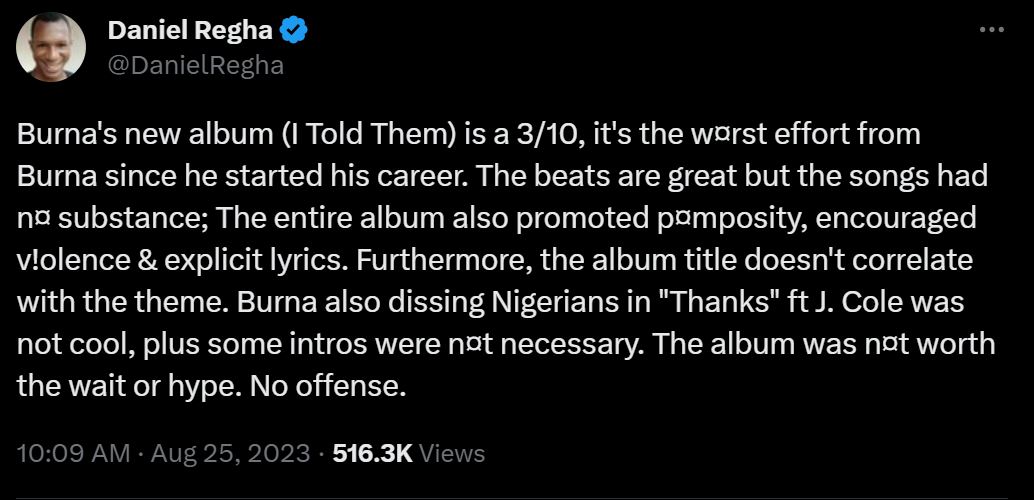
Task: Open Daniel Regha's profile photo
Action: coord(51,47)
